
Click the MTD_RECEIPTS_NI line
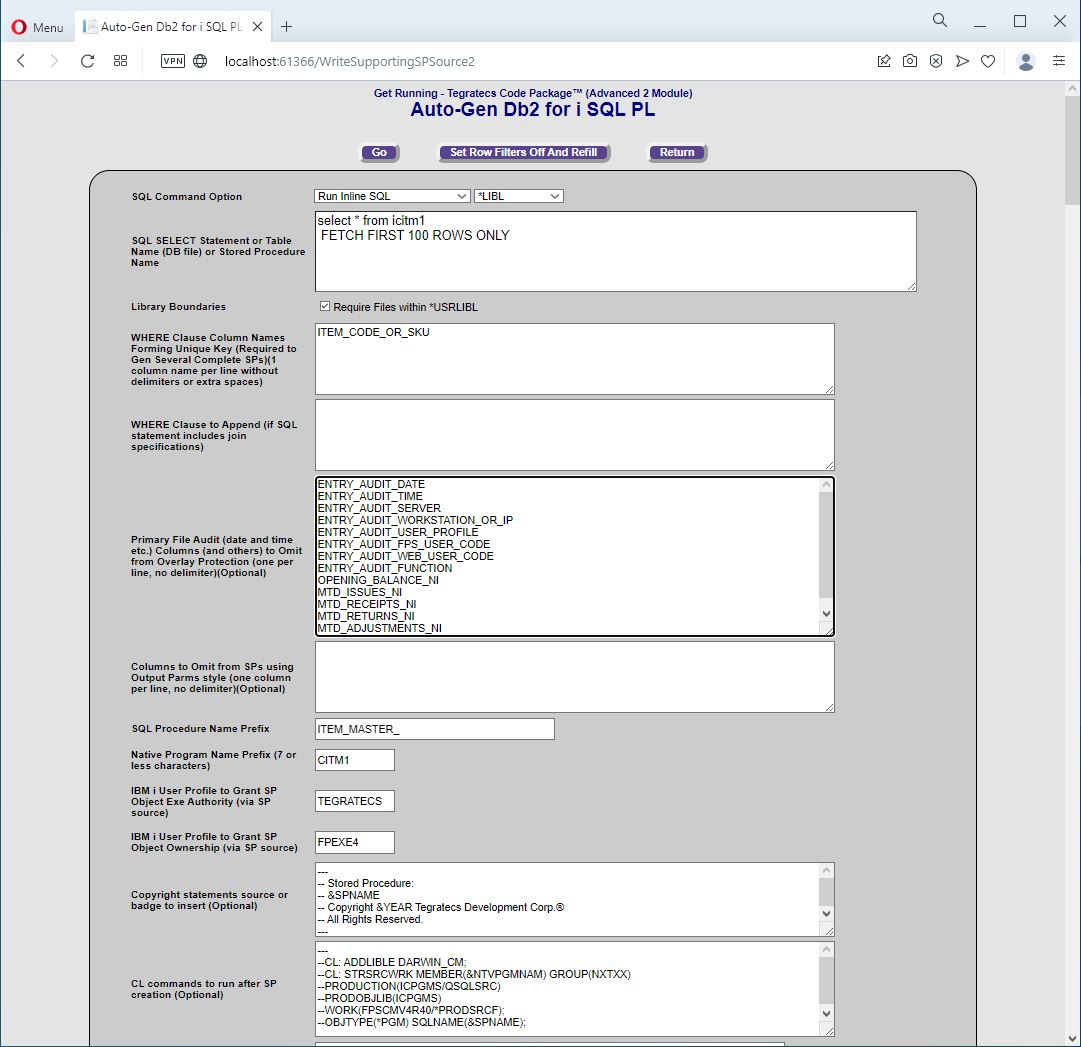[367, 604]
